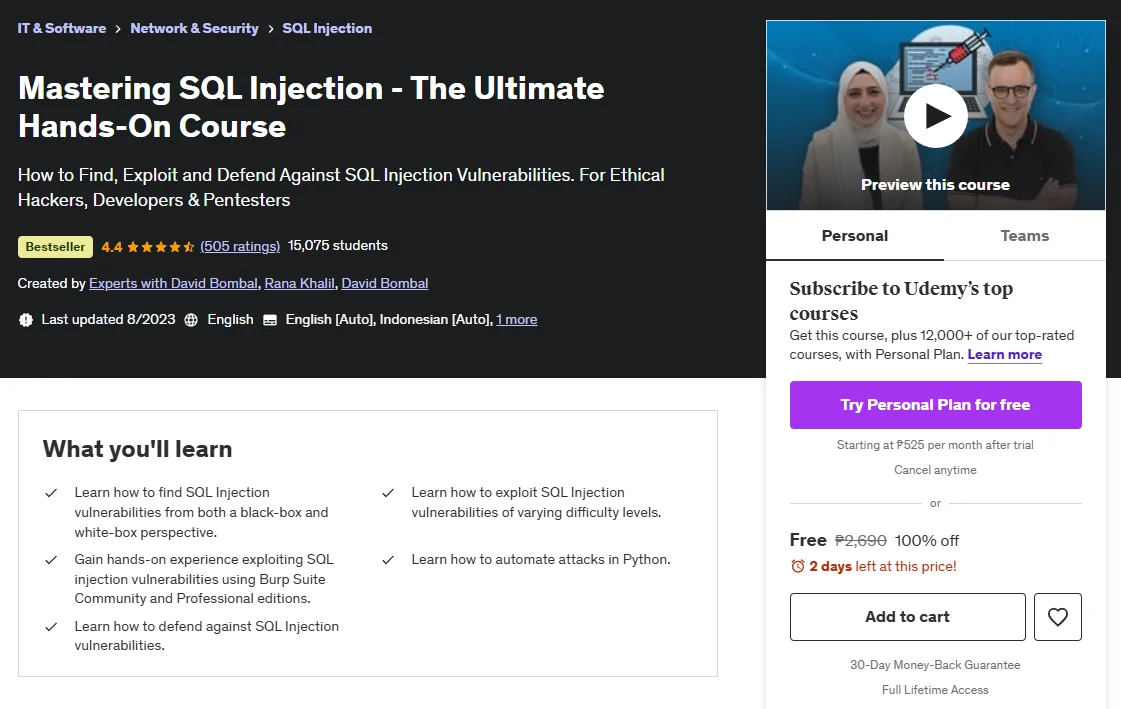This screenshot has height=709, width=1121.
Task: Click chevron after Network & Security breadcrumb
Action: click(x=270, y=29)
